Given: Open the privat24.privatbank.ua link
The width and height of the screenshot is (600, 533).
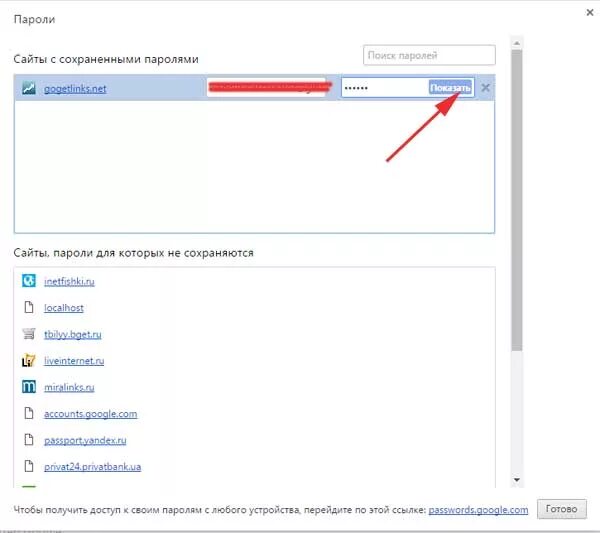Looking at the screenshot, I should tap(93, 467).
